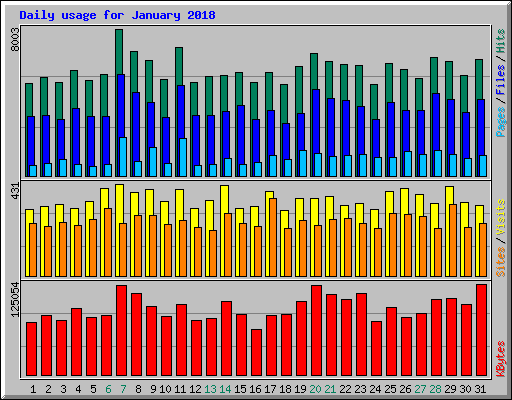This screenshot has height=400, width=512.
Task: Click the orange Sites bar for day 17
Action: (273, 237)
